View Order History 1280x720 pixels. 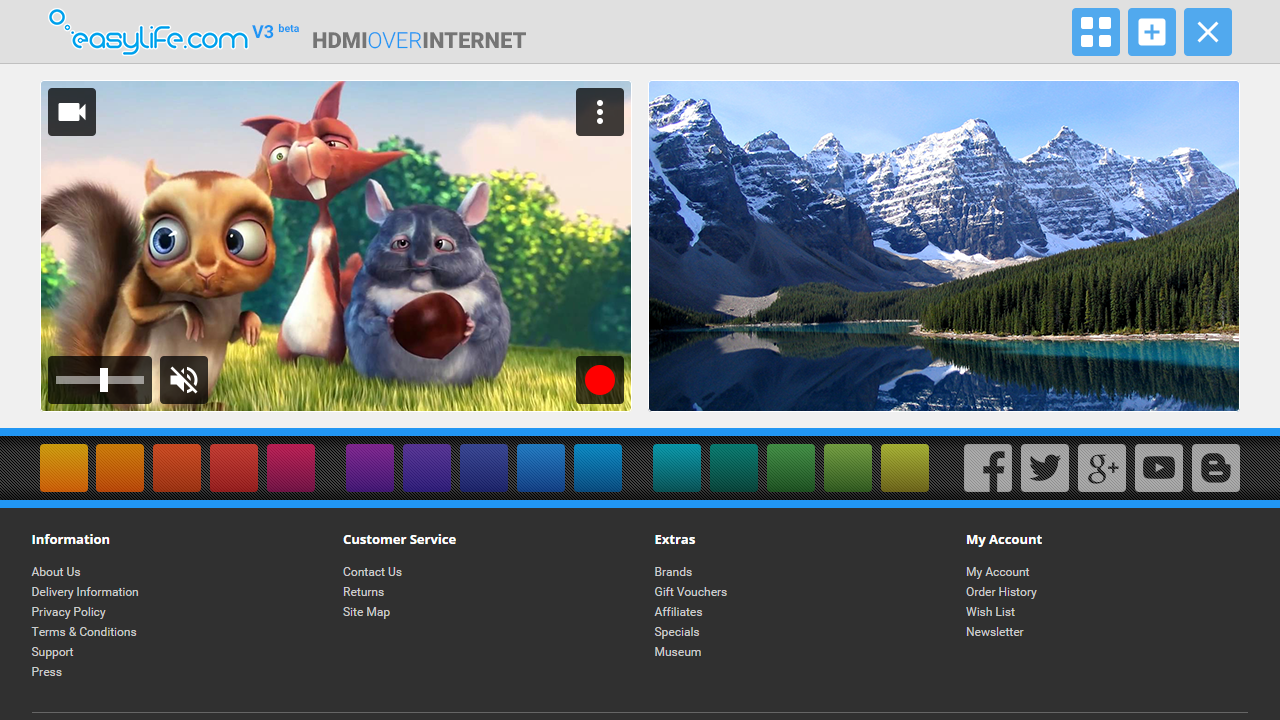click(x=1001, y=592)
